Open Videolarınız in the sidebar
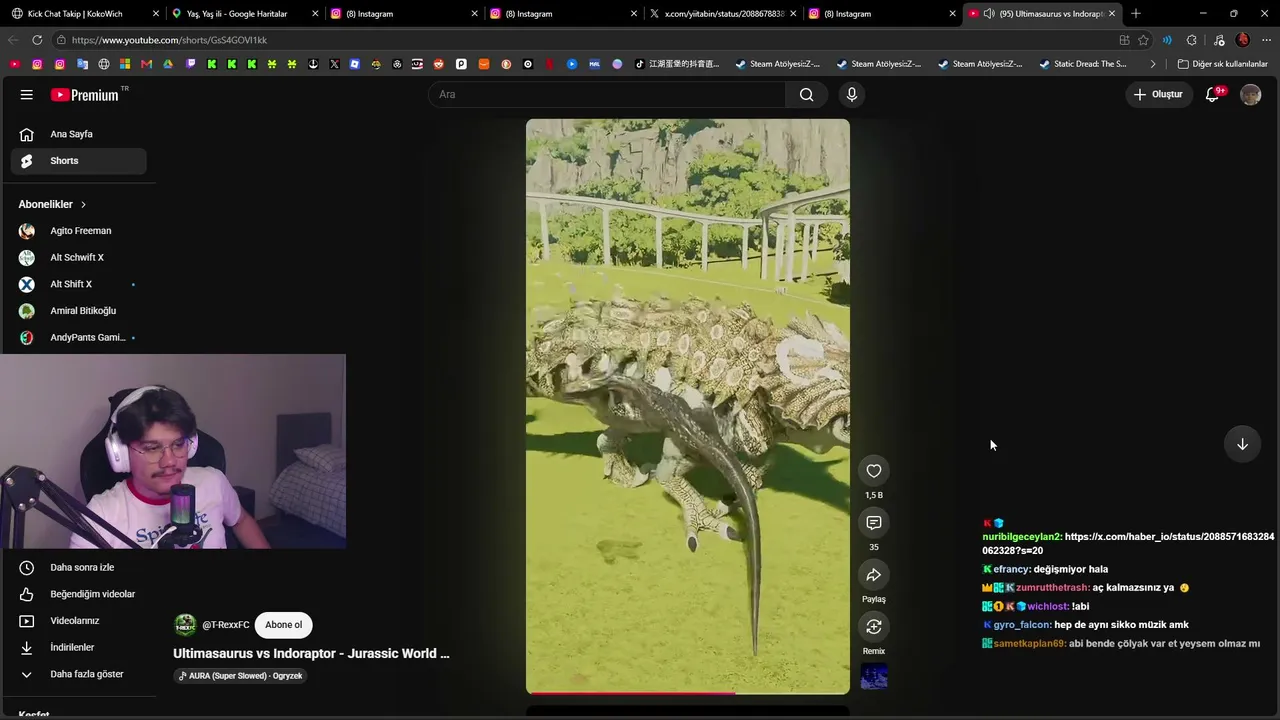Viewport: 1280px width, 720px height. click(78, 621)
